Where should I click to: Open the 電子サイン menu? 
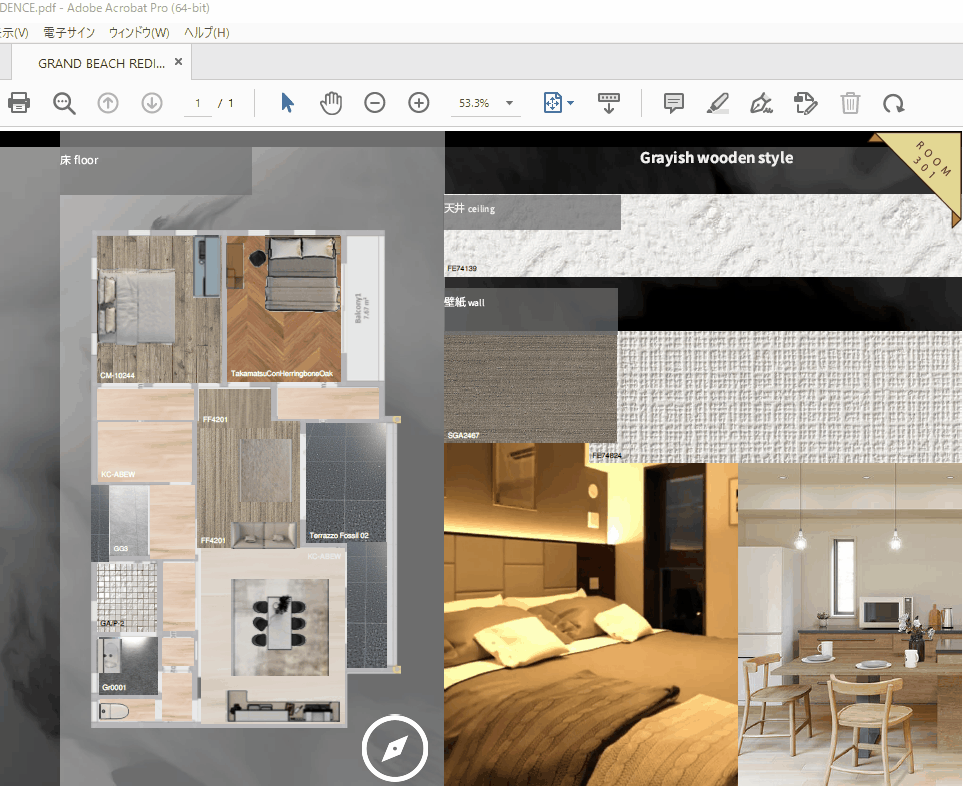click(69, 33)
